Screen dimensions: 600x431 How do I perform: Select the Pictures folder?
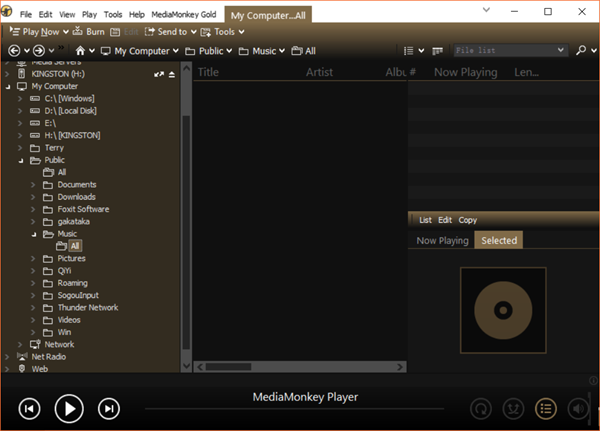[72, 259]
